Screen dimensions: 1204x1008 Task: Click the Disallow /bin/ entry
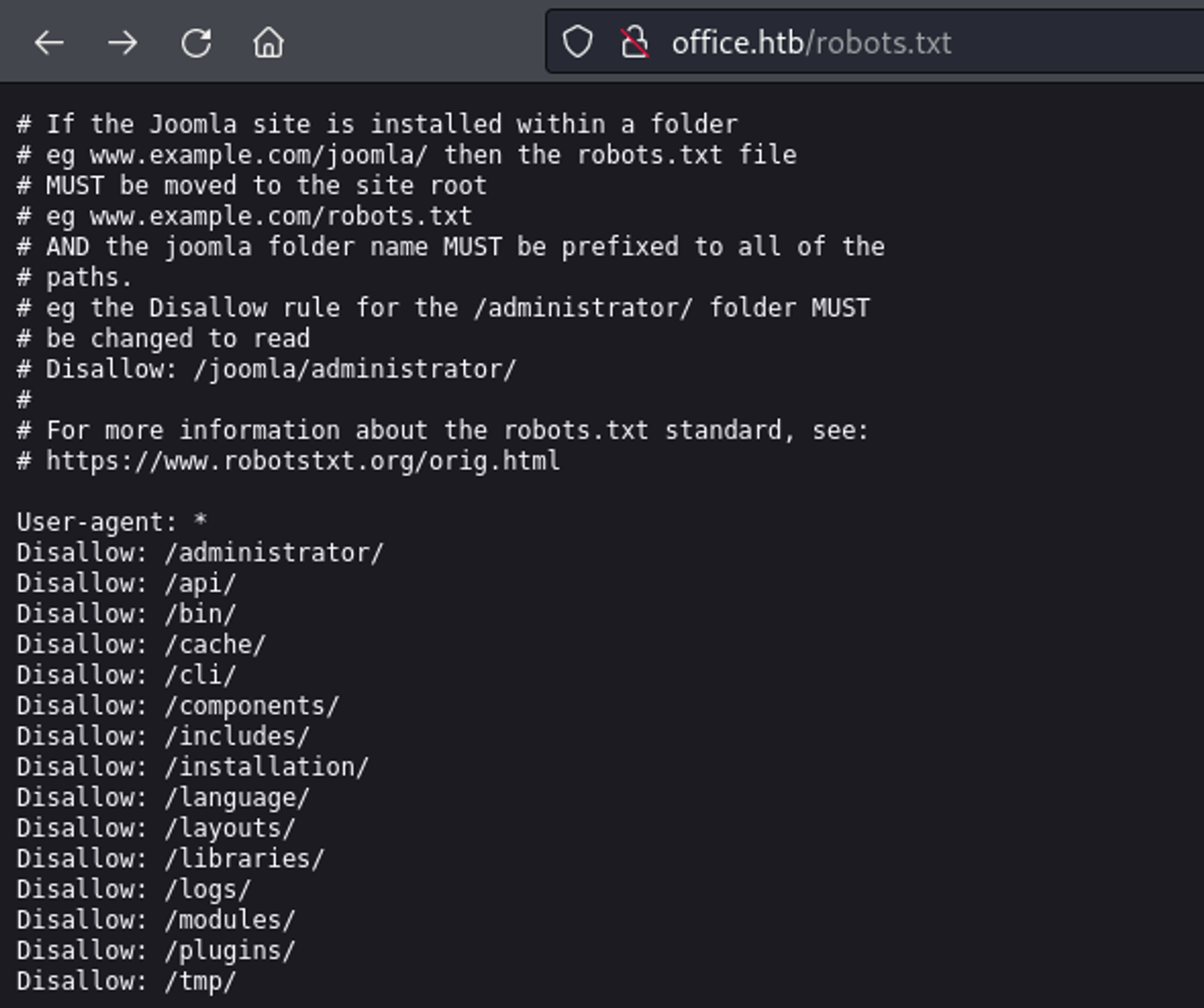(126, 614)
